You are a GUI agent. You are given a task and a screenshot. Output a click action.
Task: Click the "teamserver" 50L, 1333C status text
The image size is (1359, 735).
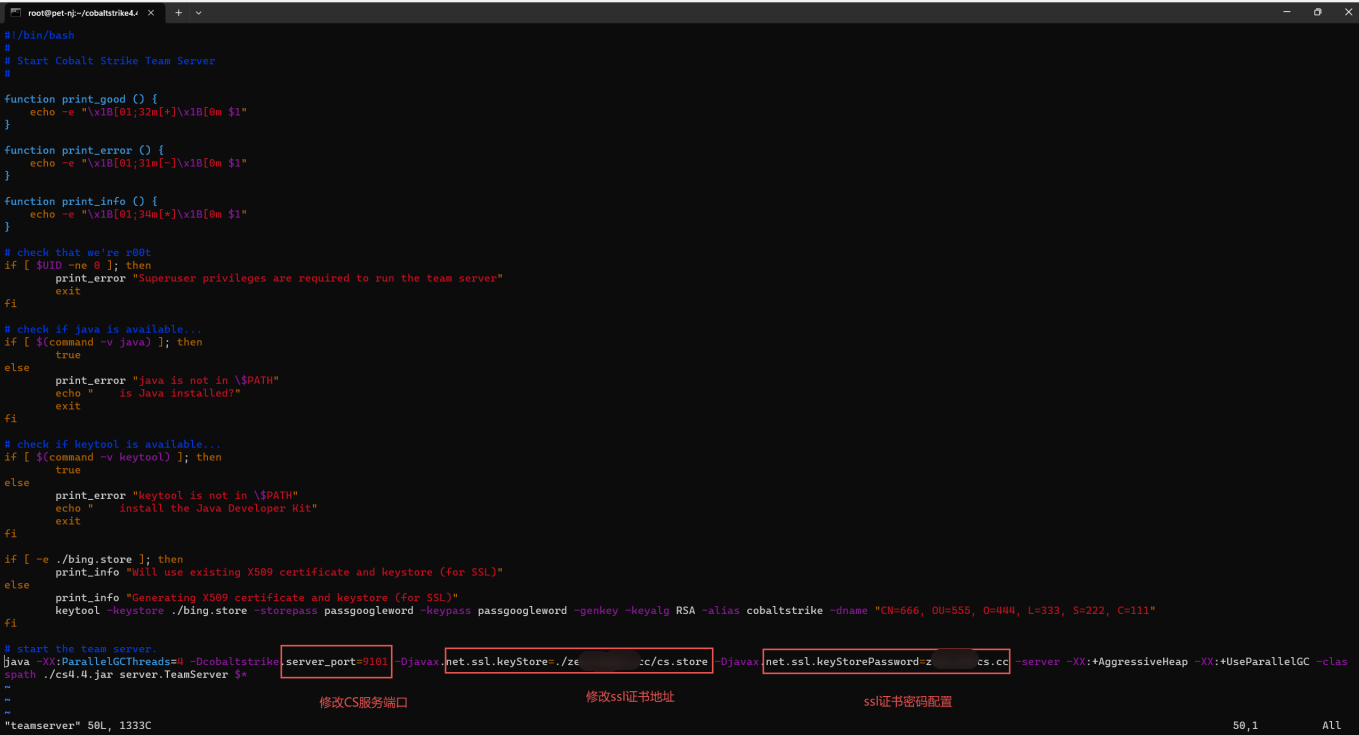click(78, 725)
